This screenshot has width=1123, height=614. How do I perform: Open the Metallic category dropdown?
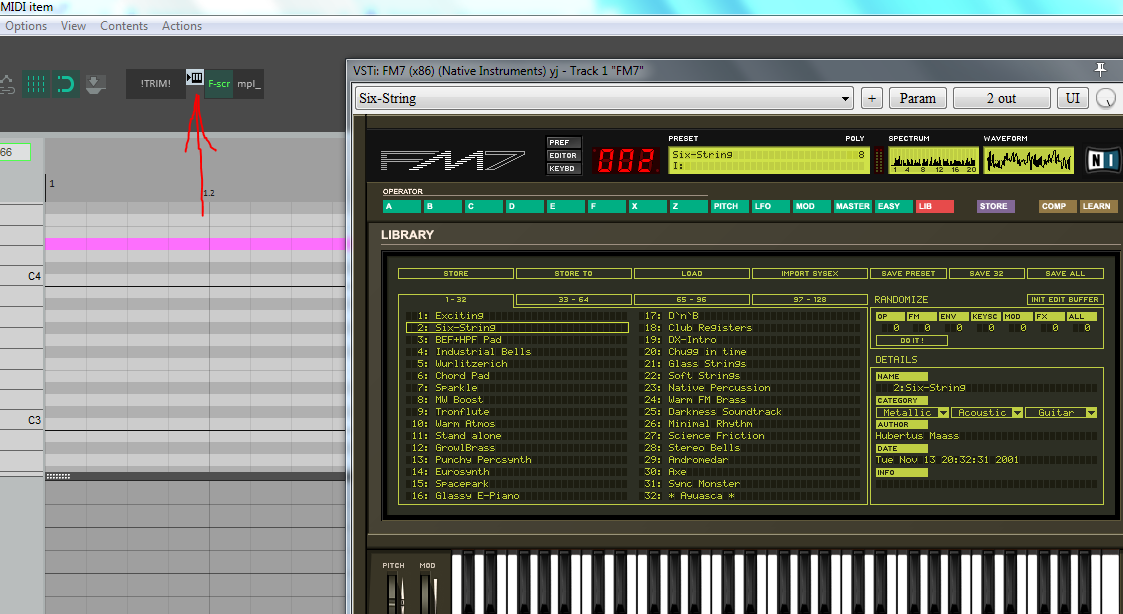tap(912, 413)
